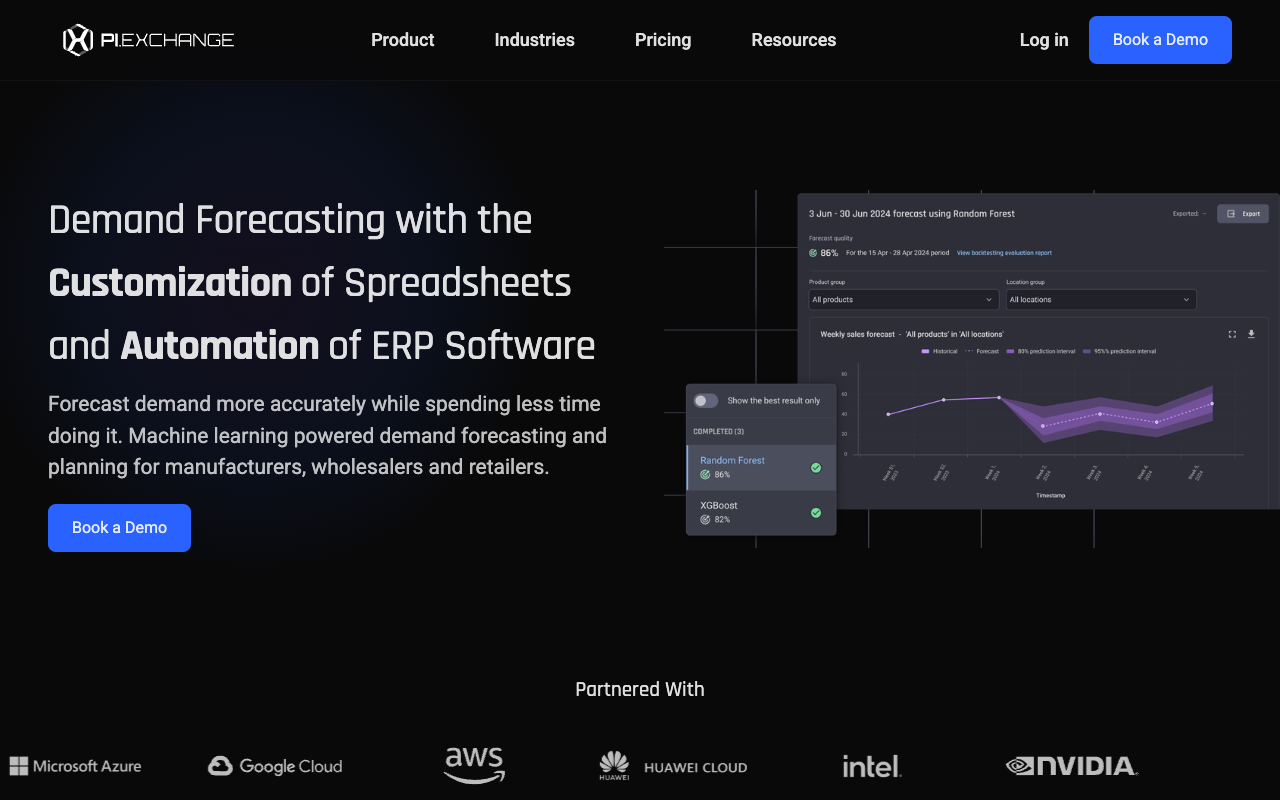Click the 95% prediction interval legend swatch

(1087, 351)
